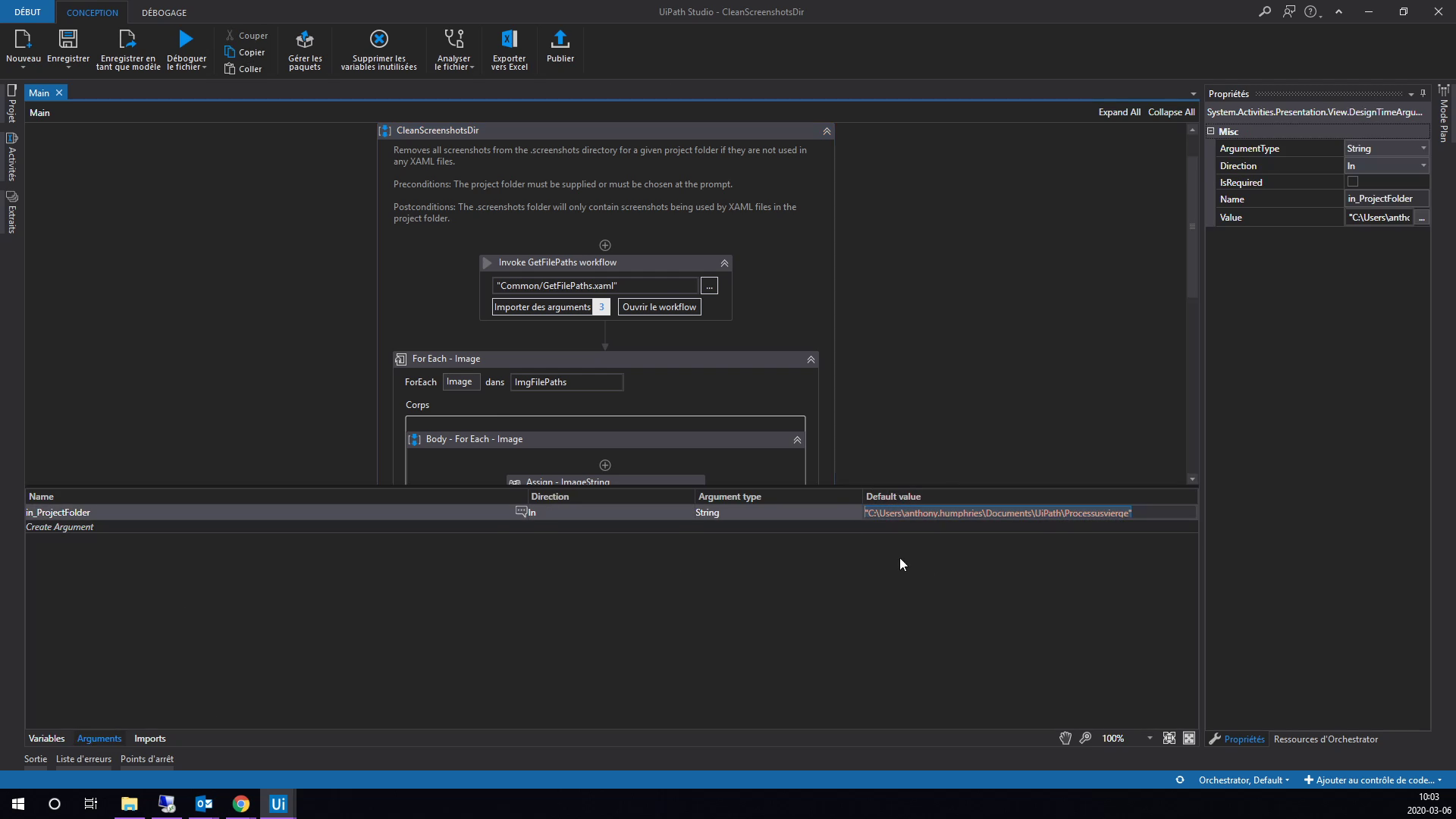The width and height of the screenshot is (1456, 819).
Task: Start Déboguer le fichier play icon
Action: click(186, 39)
